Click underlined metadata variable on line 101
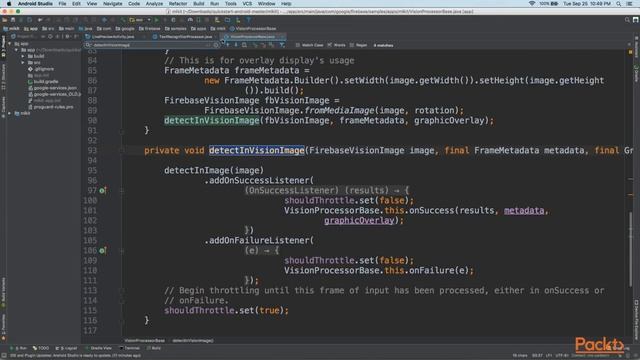This screenshot has width=640, height=360. (x=524, y=210)
